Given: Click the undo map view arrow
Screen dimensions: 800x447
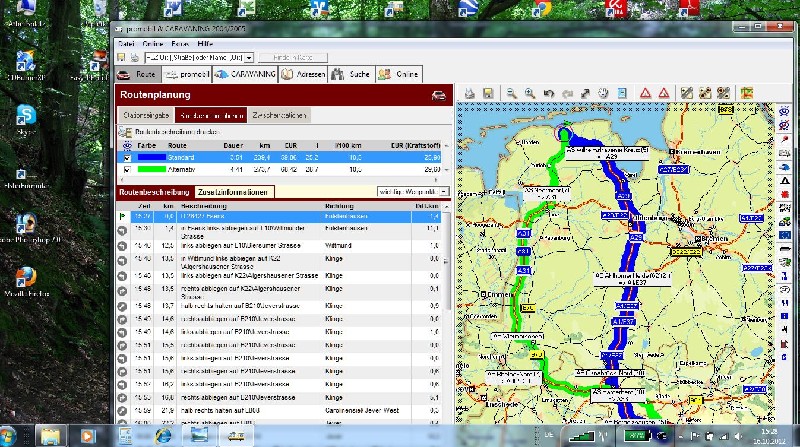Looking at the screenshot, I should click(548, 93).
